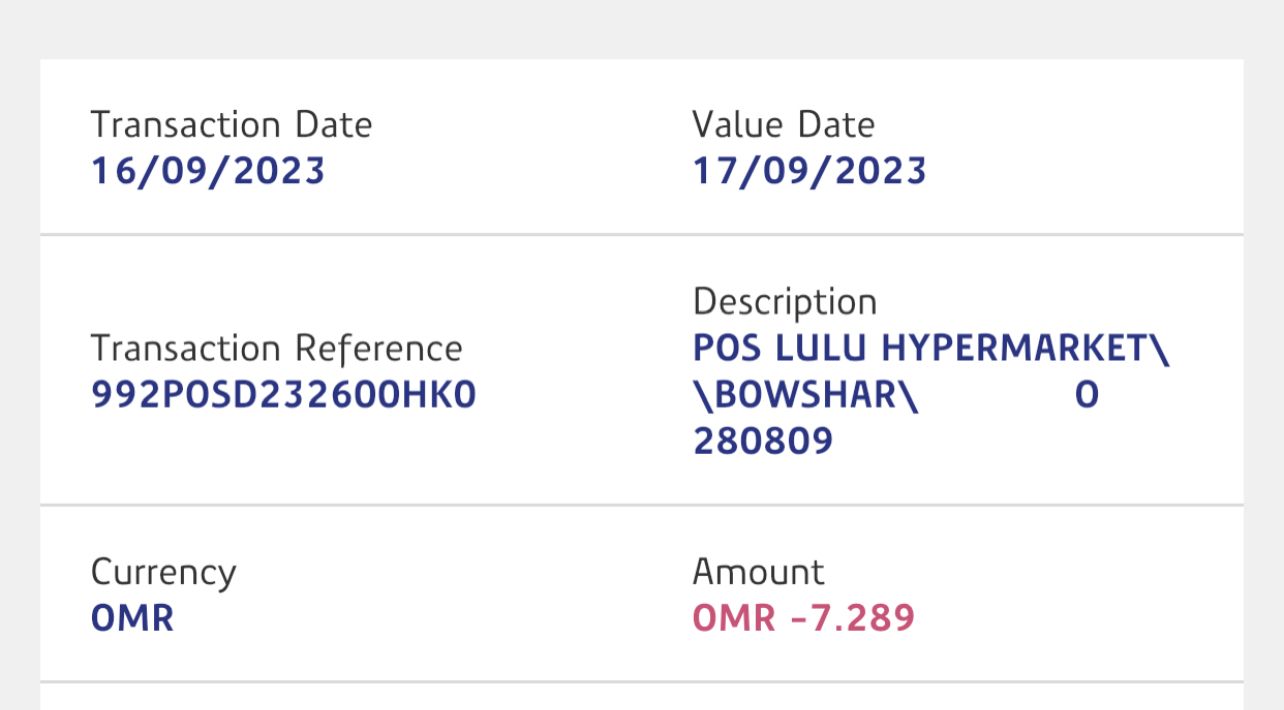Select the 16/09/2023 transaction date value

coord(208,171)
